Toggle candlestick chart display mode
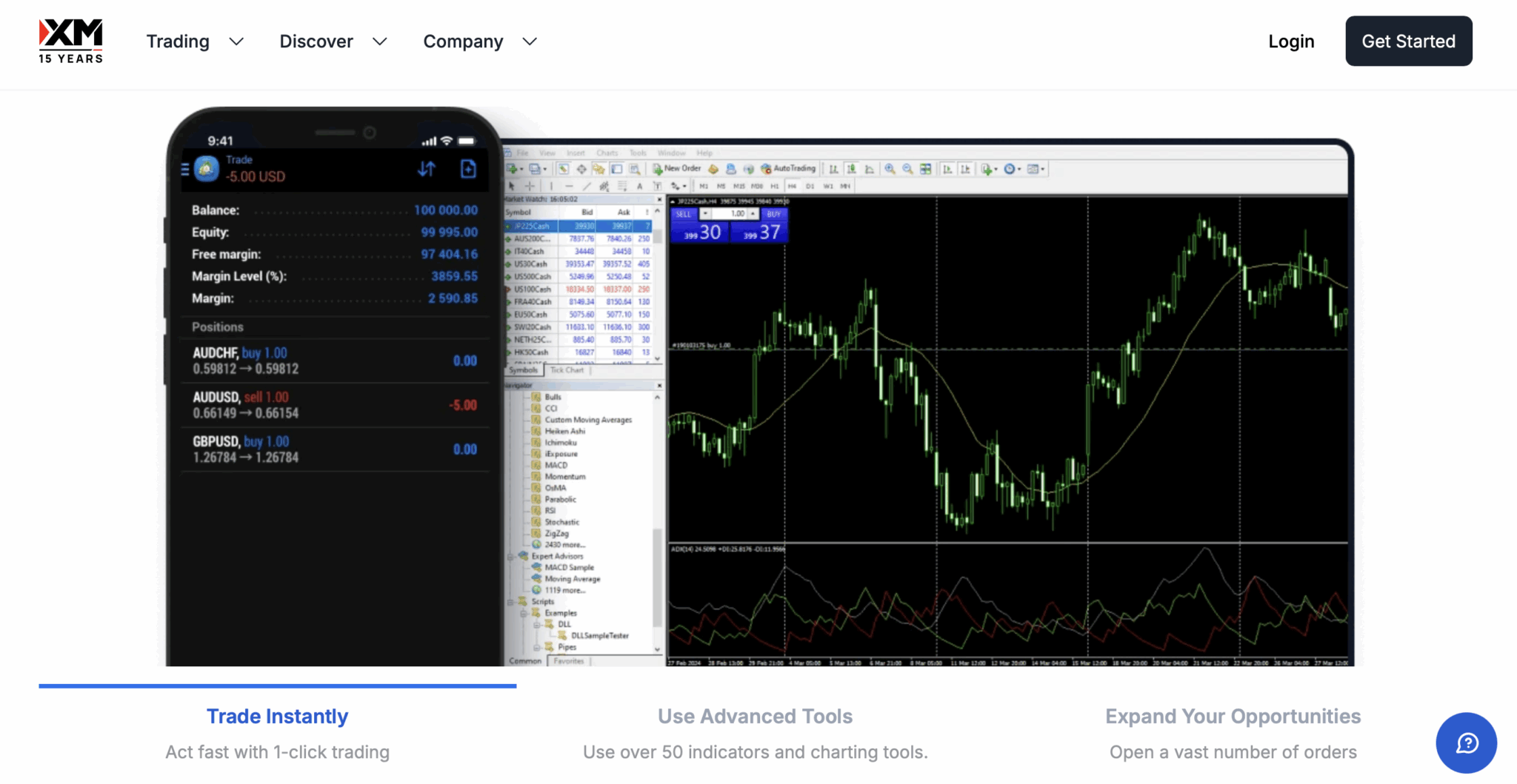Image resolution: width=1517 pixels, height=784 pixels. coord(853,169)
